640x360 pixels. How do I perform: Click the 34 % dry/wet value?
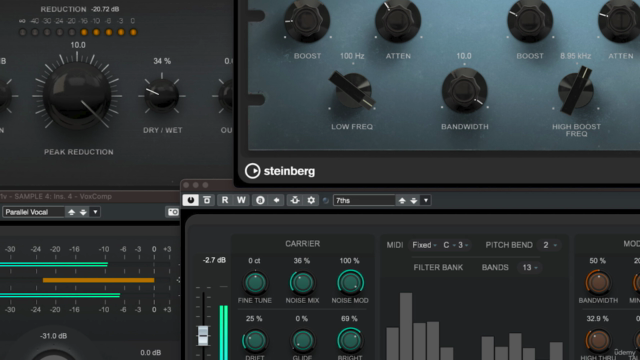162,61
